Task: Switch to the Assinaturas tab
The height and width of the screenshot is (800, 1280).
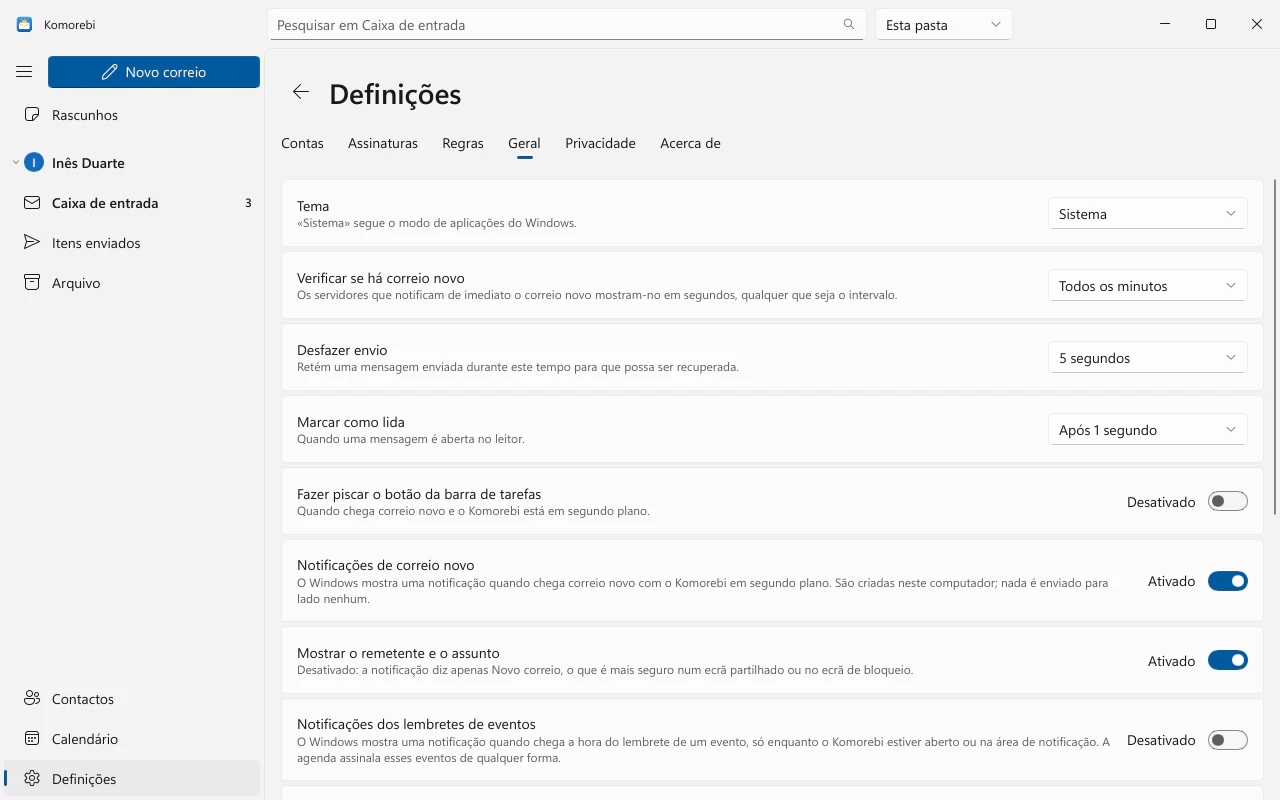Action: click(383, 143)
